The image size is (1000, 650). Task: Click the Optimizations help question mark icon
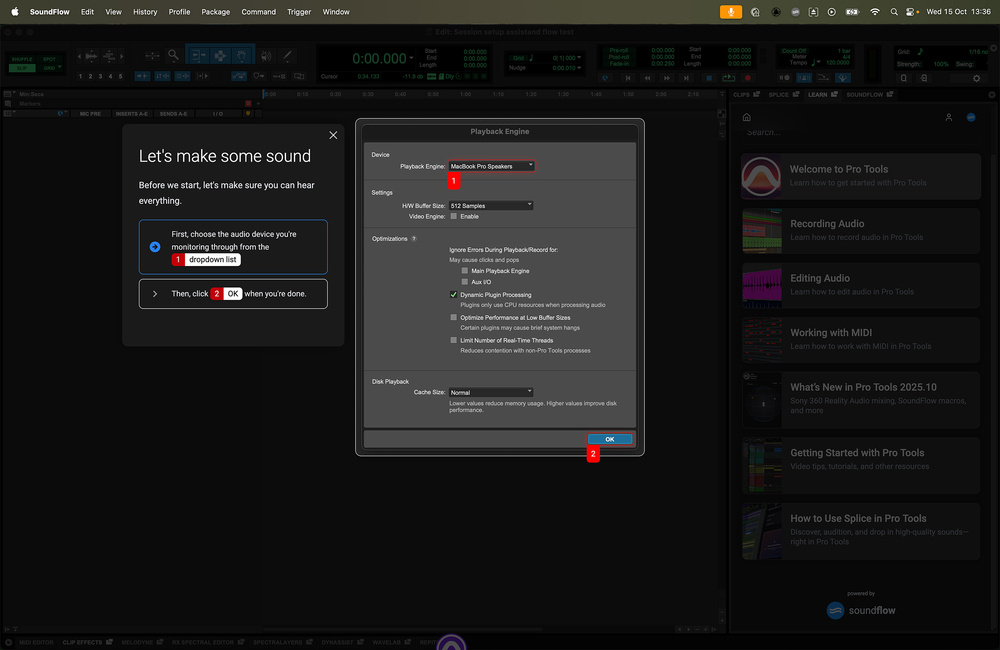(414, 239)
